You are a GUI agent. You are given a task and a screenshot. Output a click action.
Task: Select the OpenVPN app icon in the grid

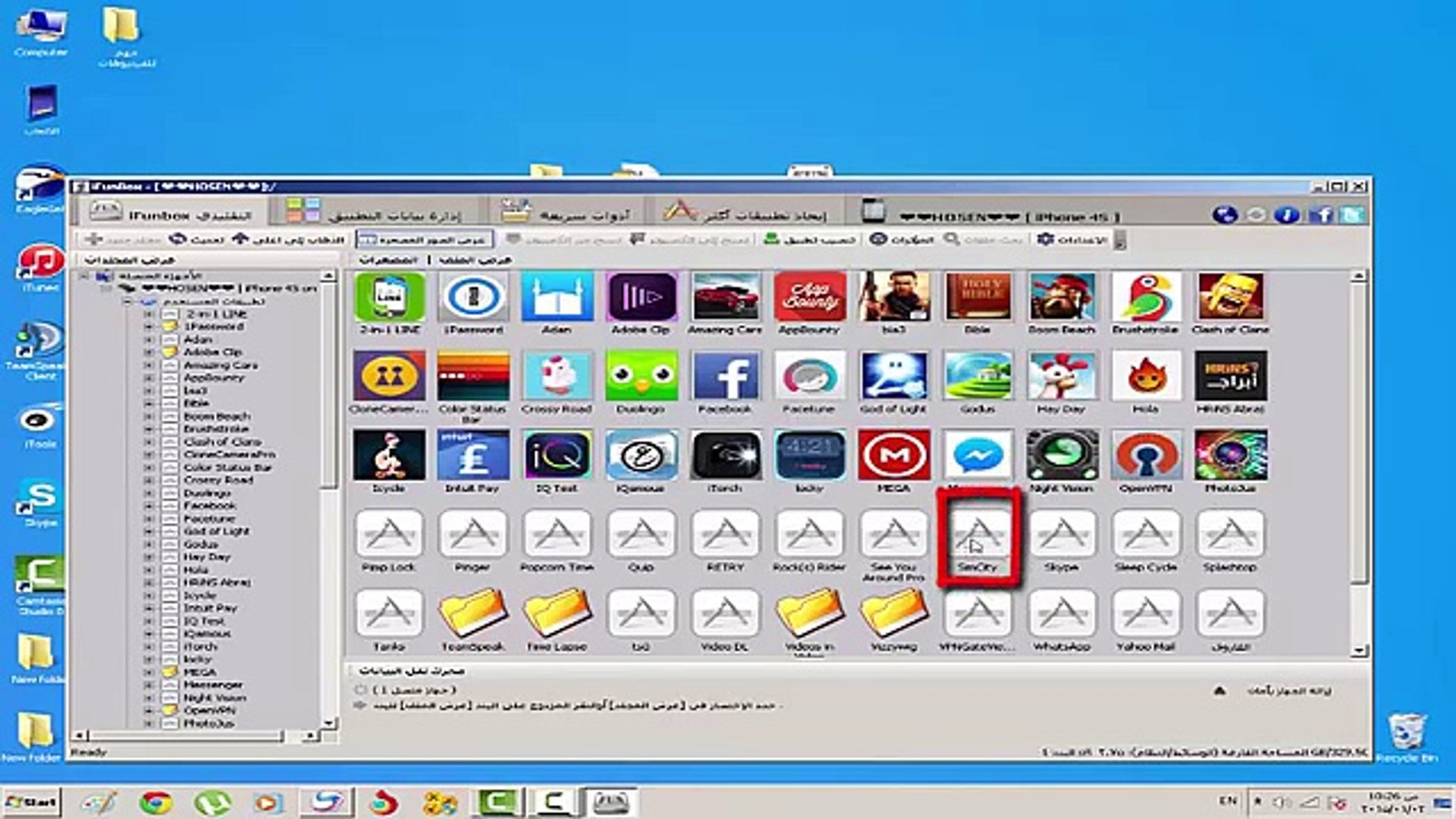click(1146, 455)
